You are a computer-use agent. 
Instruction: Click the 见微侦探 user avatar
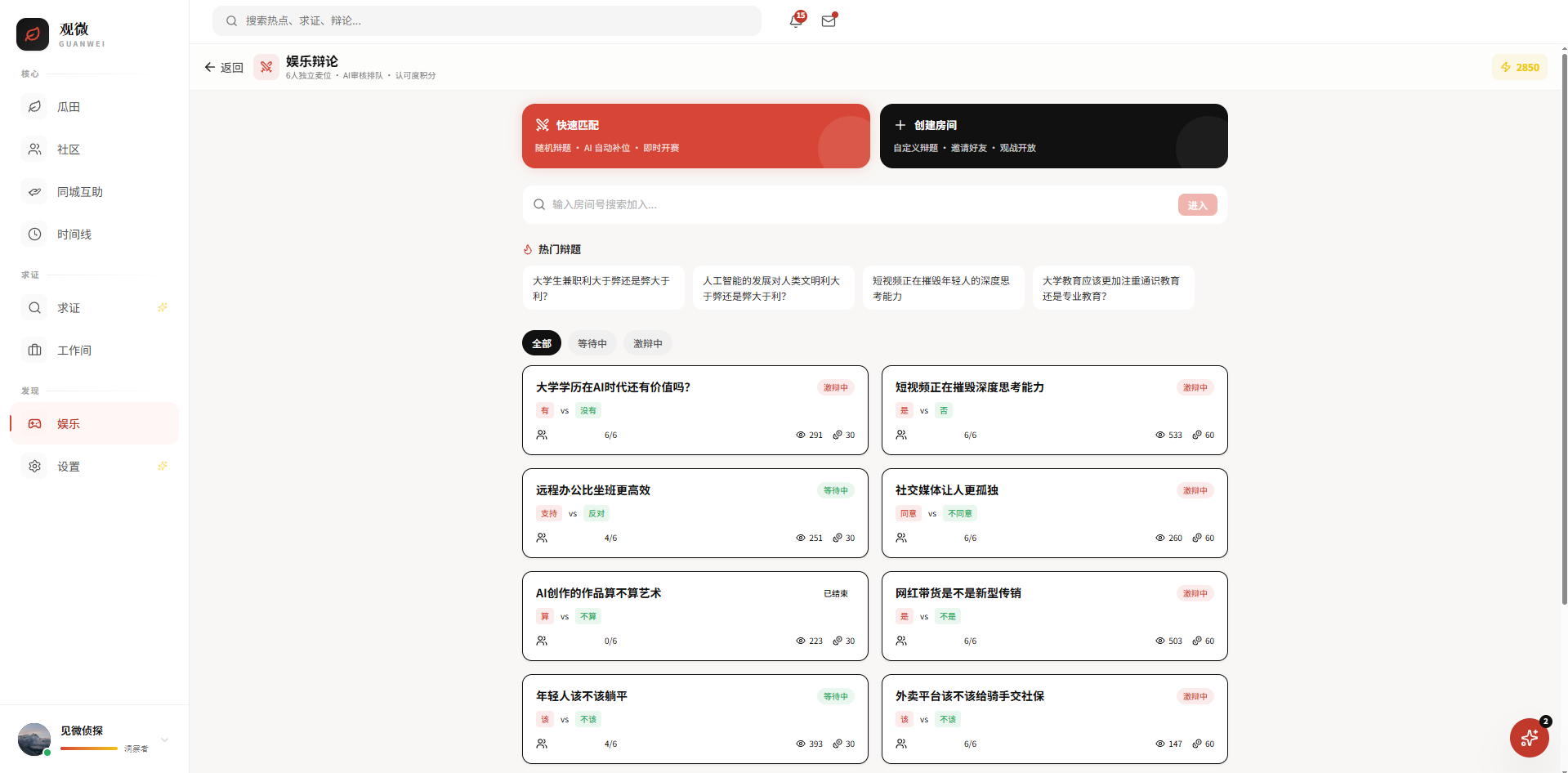click(34, 739)
